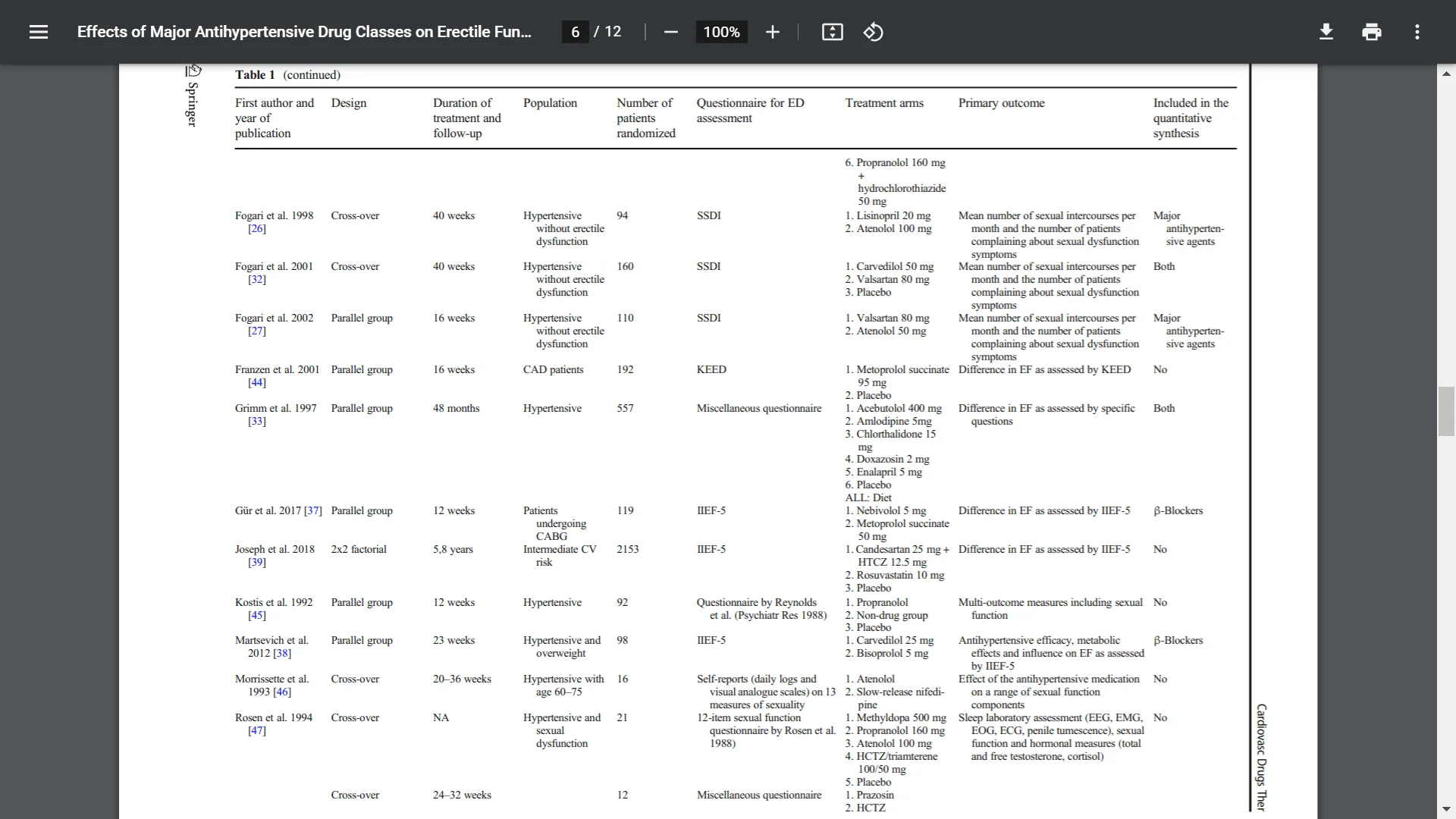Image resolution: width=1456 pixels, height=819 pixels.
Task: Open reference link [46] for Morrissette 1993
Action: 282,692
